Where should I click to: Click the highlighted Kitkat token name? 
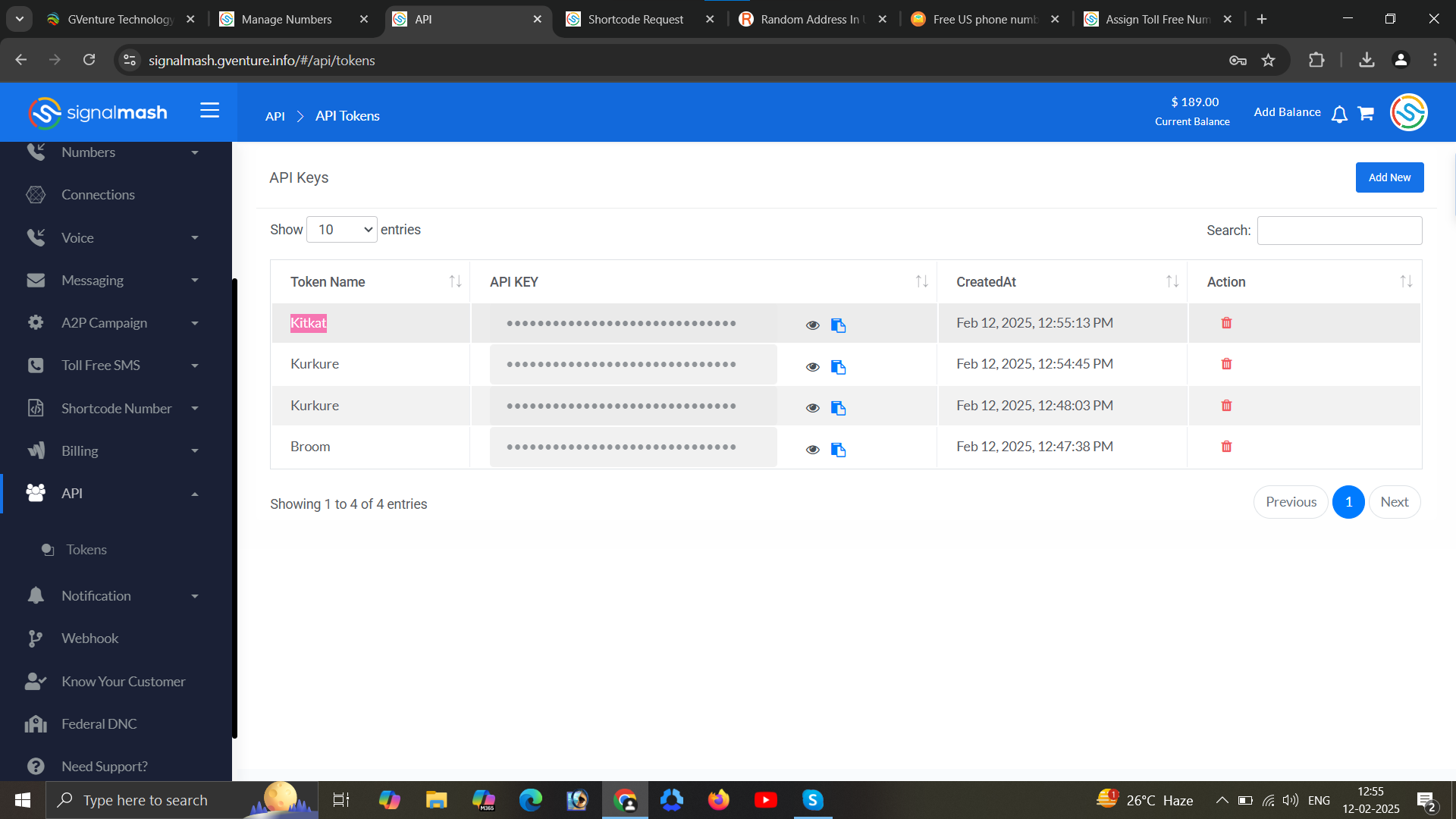tap(308, 323)
